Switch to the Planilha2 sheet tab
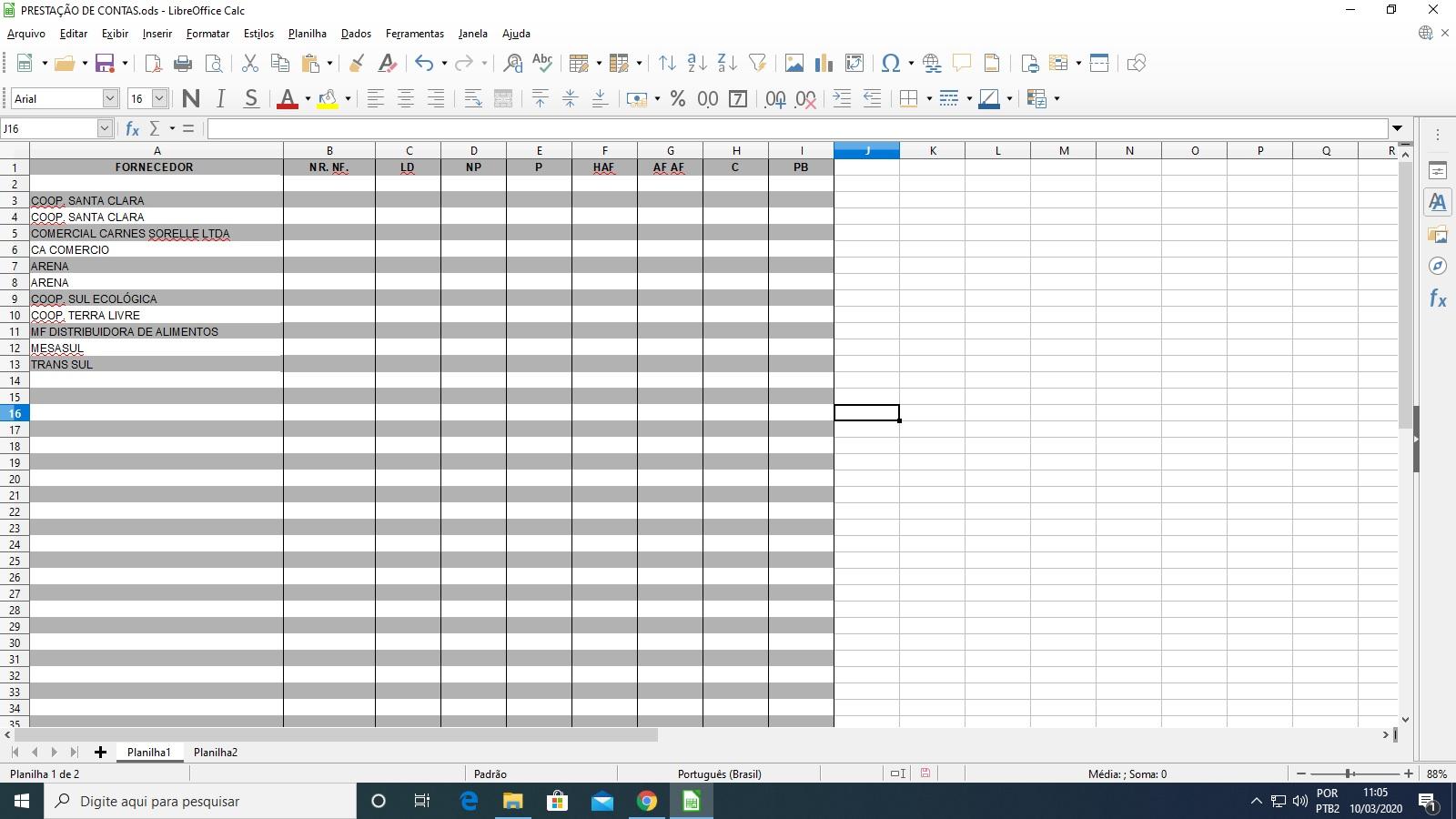 (216, 752)
